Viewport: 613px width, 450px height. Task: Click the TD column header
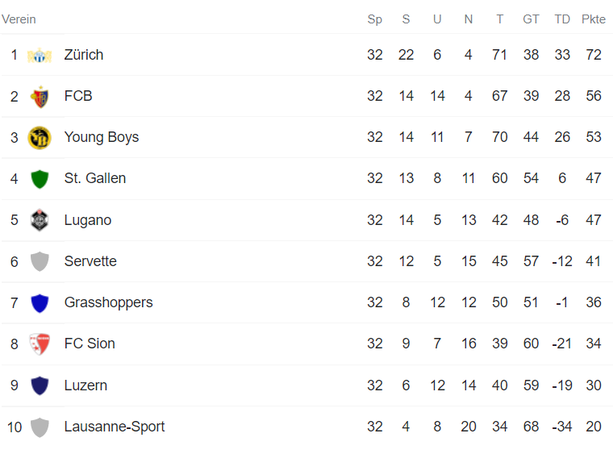tap(562, 19)
